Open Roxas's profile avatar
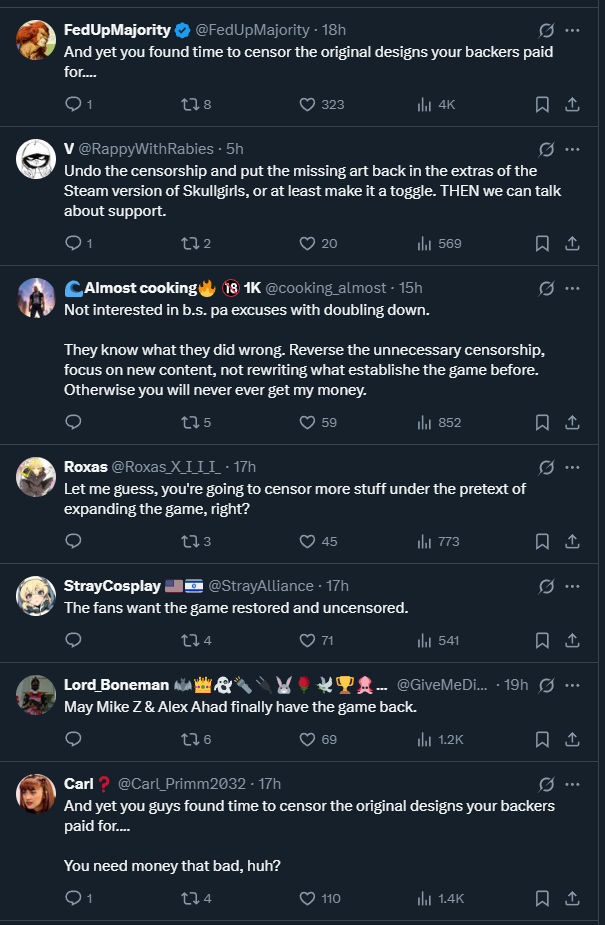This screenshot has width=605, height=925. tap(36, 476)
